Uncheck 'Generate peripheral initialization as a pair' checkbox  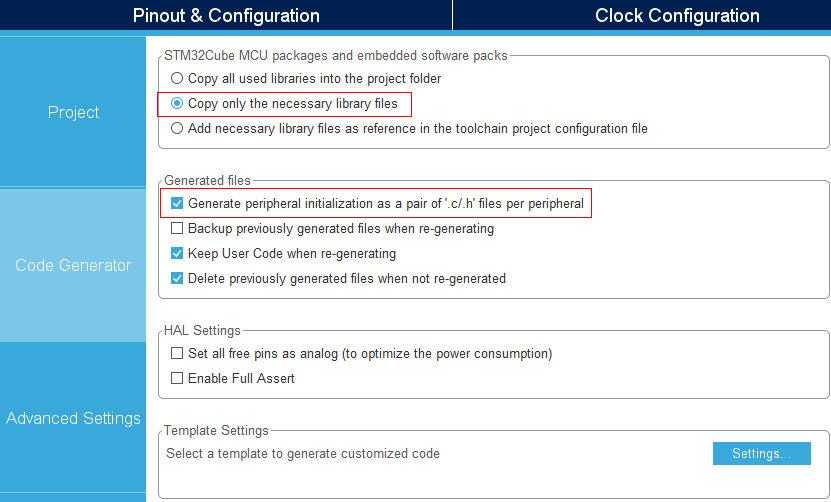(x=177, y=204)
